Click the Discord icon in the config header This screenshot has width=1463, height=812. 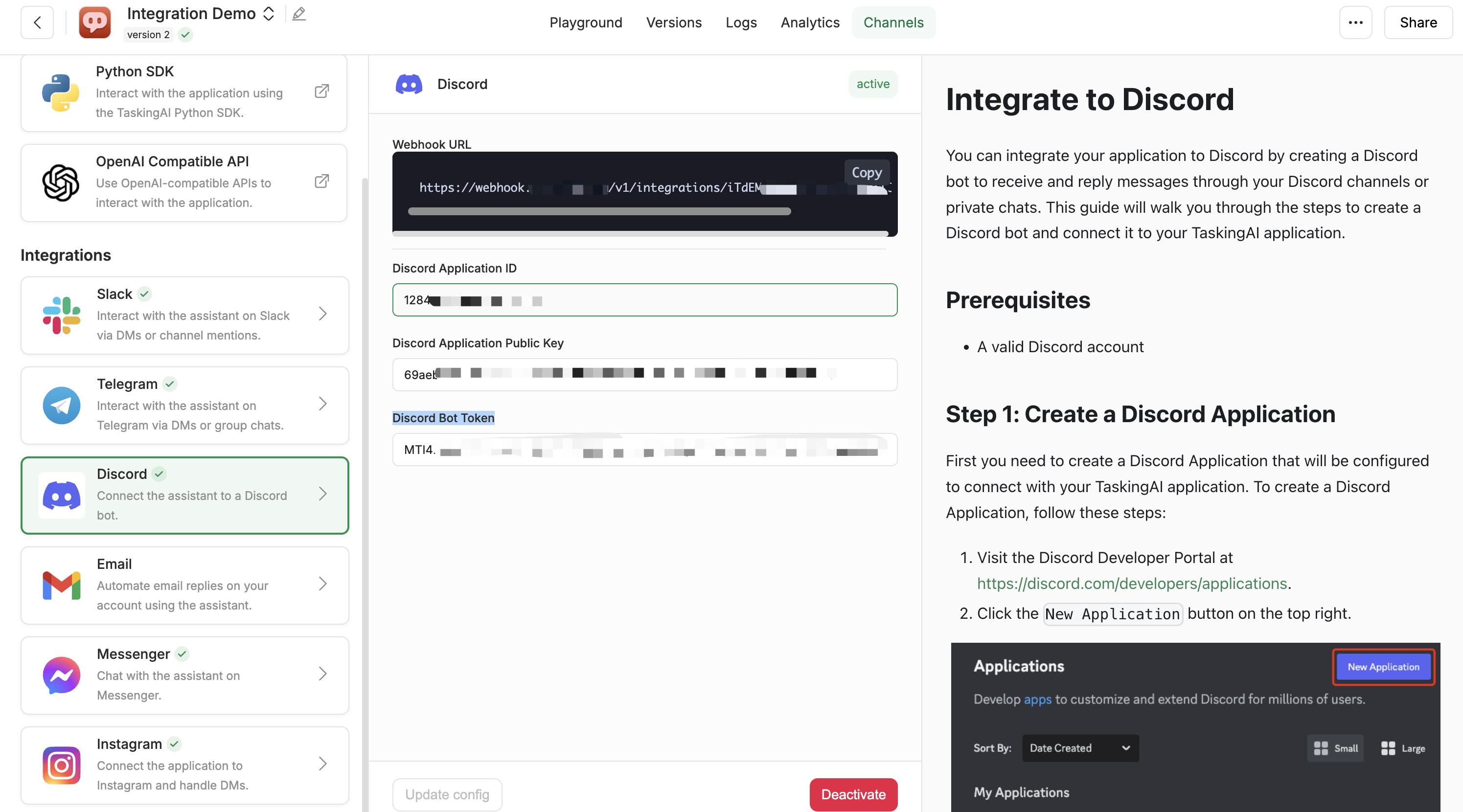point(409,85)
